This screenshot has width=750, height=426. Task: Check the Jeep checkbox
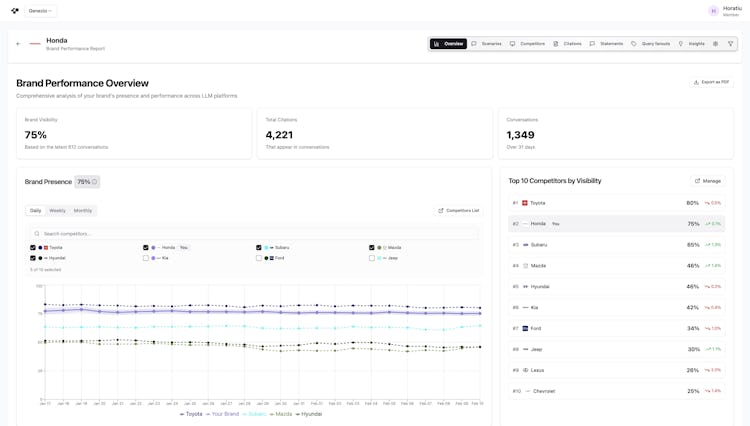(x=372, y=258)
